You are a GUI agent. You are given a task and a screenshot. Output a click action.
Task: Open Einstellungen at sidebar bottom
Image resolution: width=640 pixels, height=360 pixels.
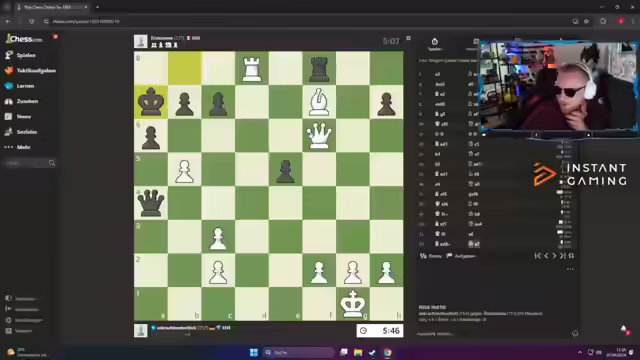pyautogui.click(x=24, y=320)
